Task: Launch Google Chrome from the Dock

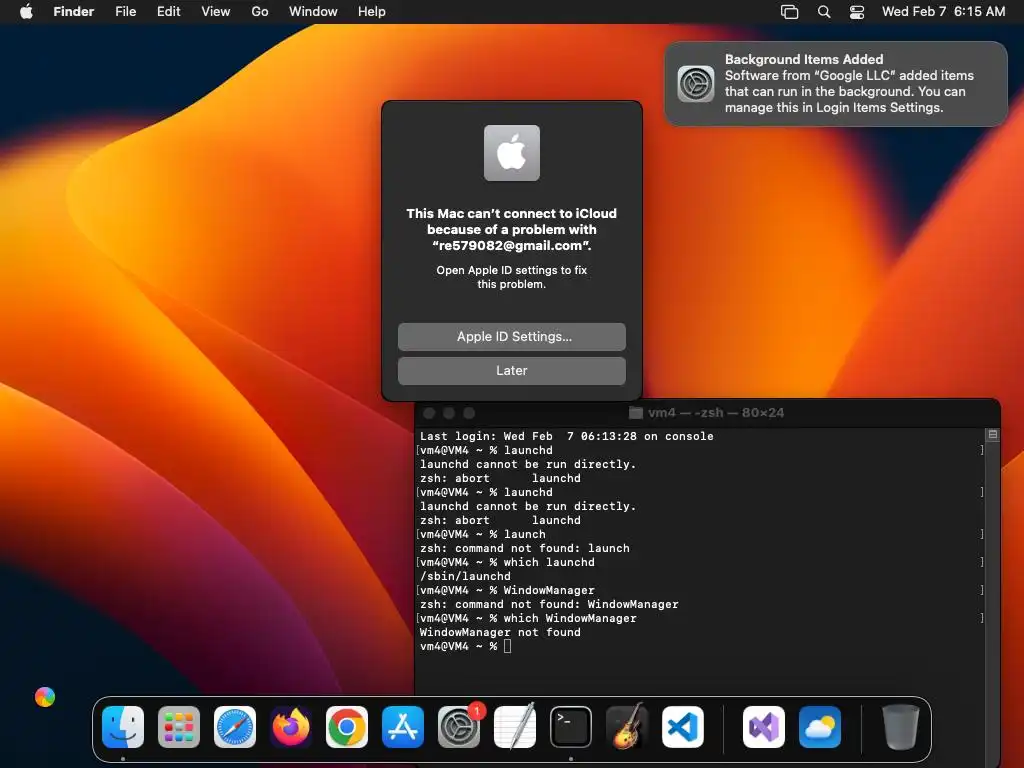Action: pyautogui.click(x=347, y=727)
